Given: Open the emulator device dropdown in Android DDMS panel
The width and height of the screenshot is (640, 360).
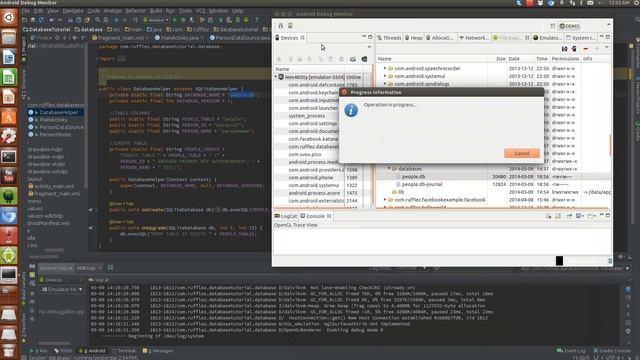Looking at the screenshot, I should (x=62, y=289).
